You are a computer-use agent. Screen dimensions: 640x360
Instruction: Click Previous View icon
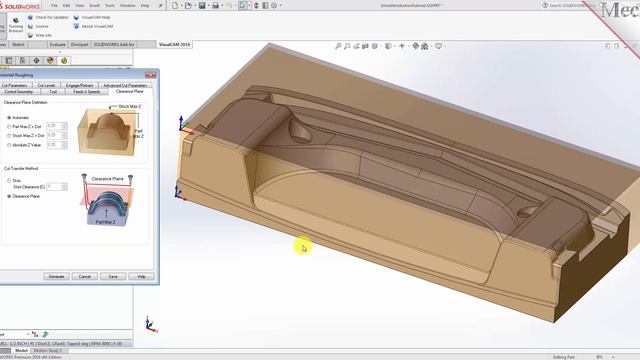click(356, 46)
